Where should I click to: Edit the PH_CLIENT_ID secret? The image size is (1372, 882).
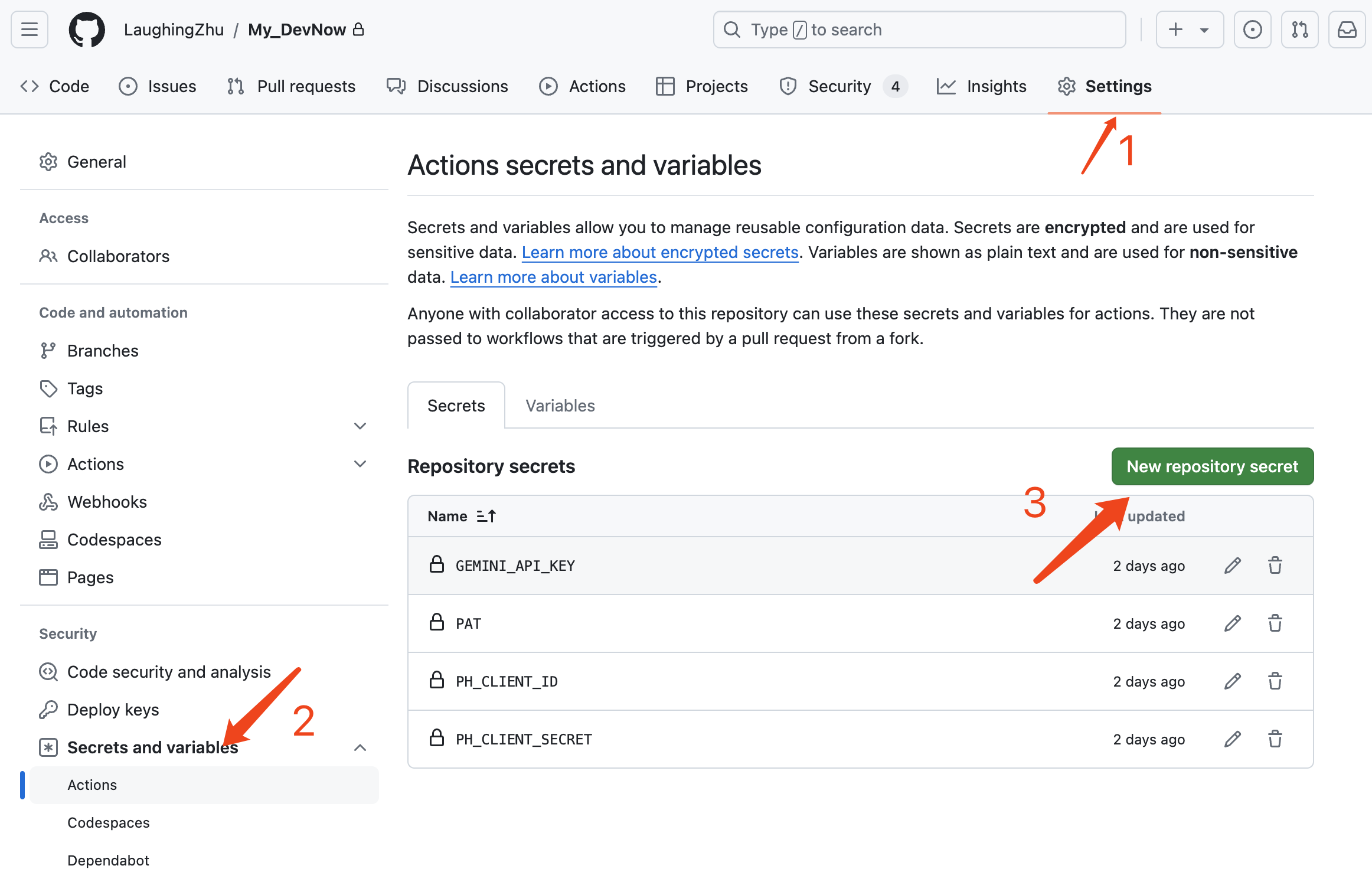coord(1233,681)
